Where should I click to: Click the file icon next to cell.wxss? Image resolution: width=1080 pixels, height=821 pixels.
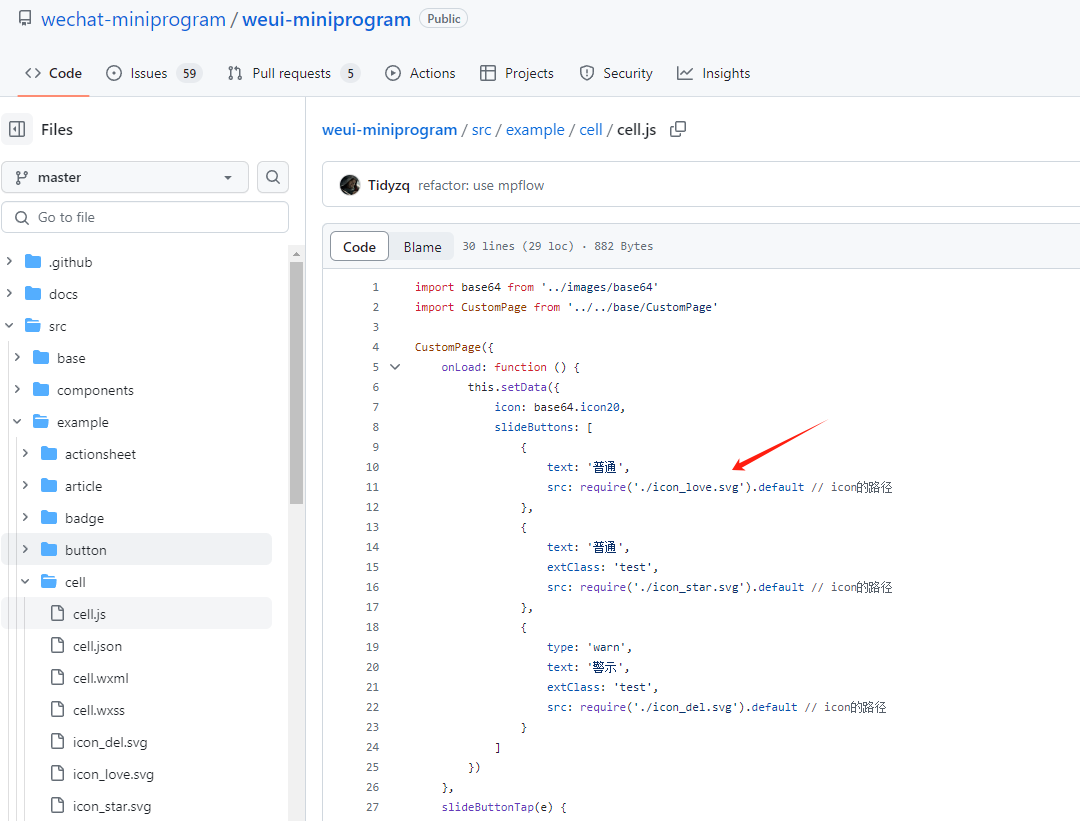(58, 709)
